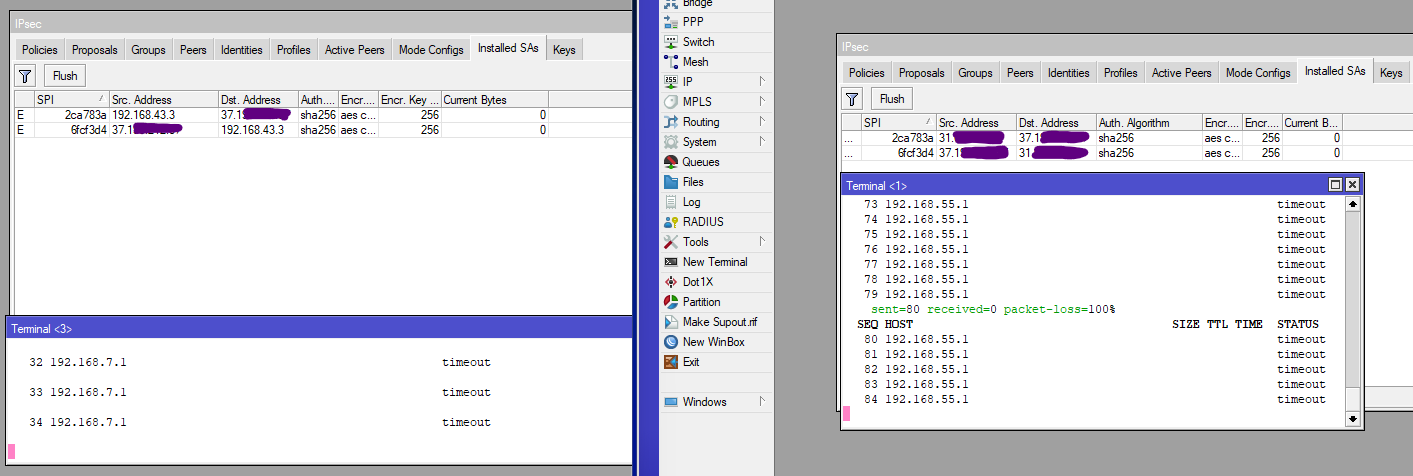This screenshot has width=1413, height=476.
Task: Click the New Terminal icon
Action: (671, 262)
